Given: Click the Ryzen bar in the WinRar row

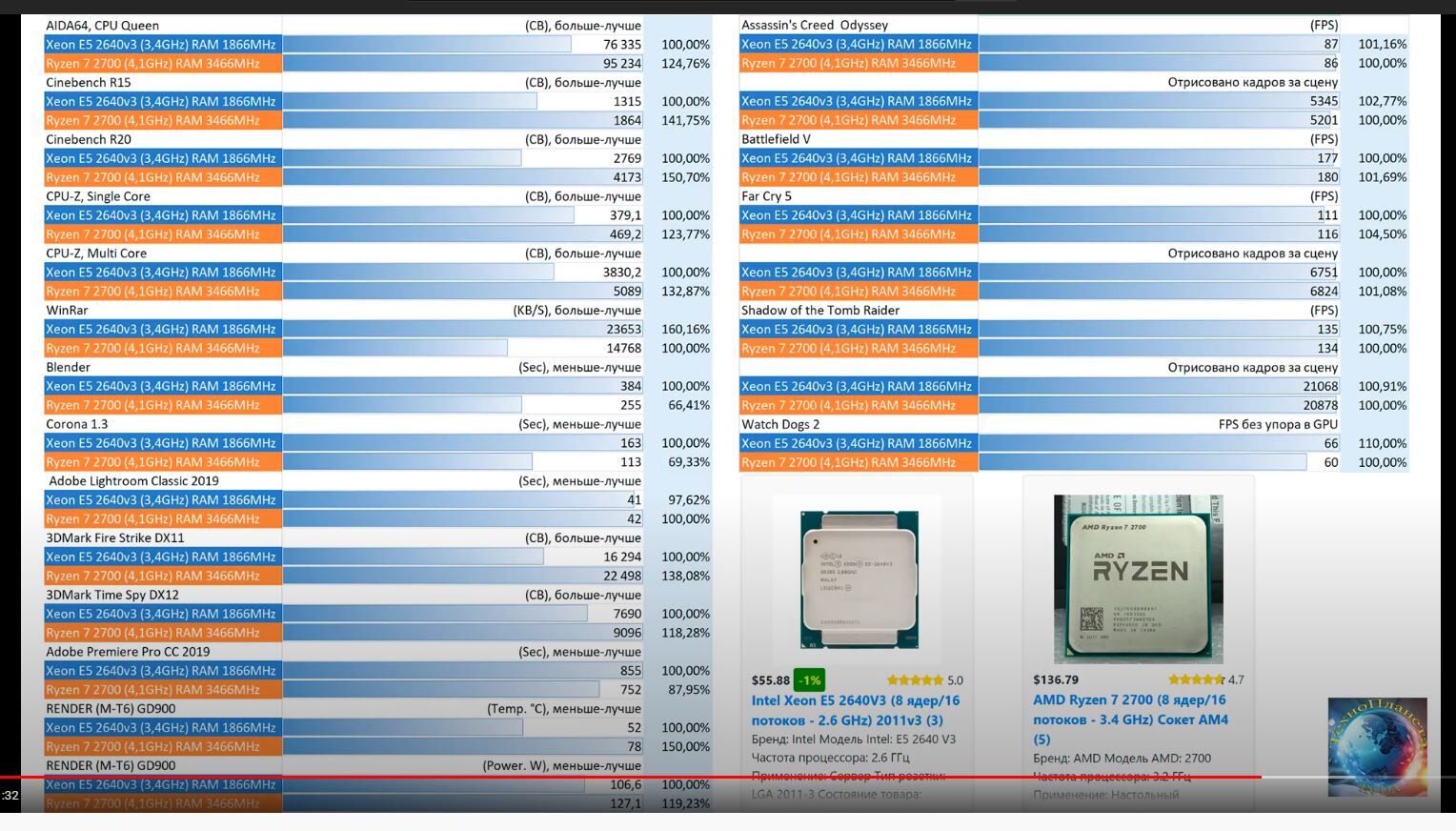Looking at the screenshot, I should tap(394, 349).
